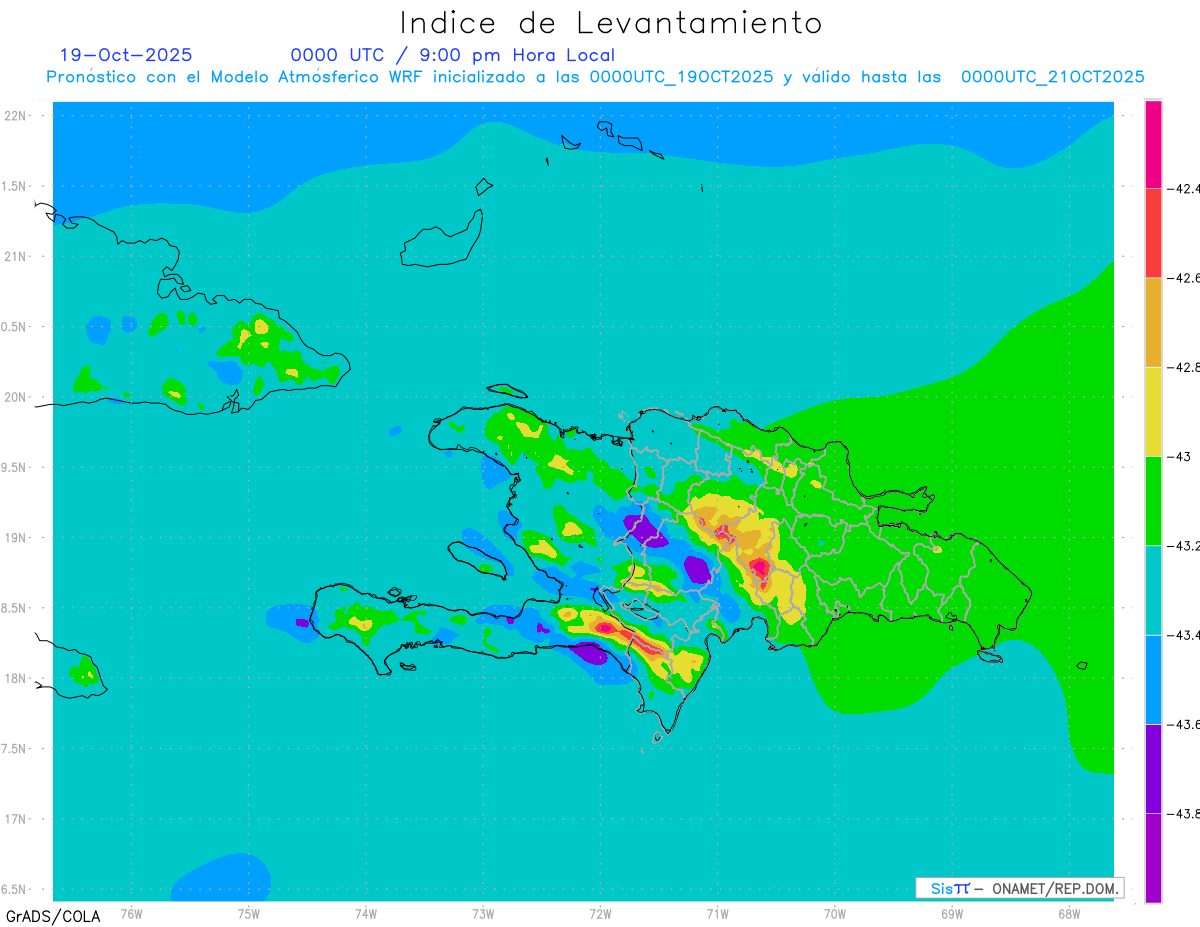Click the purple swatch between -43.6 and -43.8
The image size is (1200, 927).
tap(1153, 768)
